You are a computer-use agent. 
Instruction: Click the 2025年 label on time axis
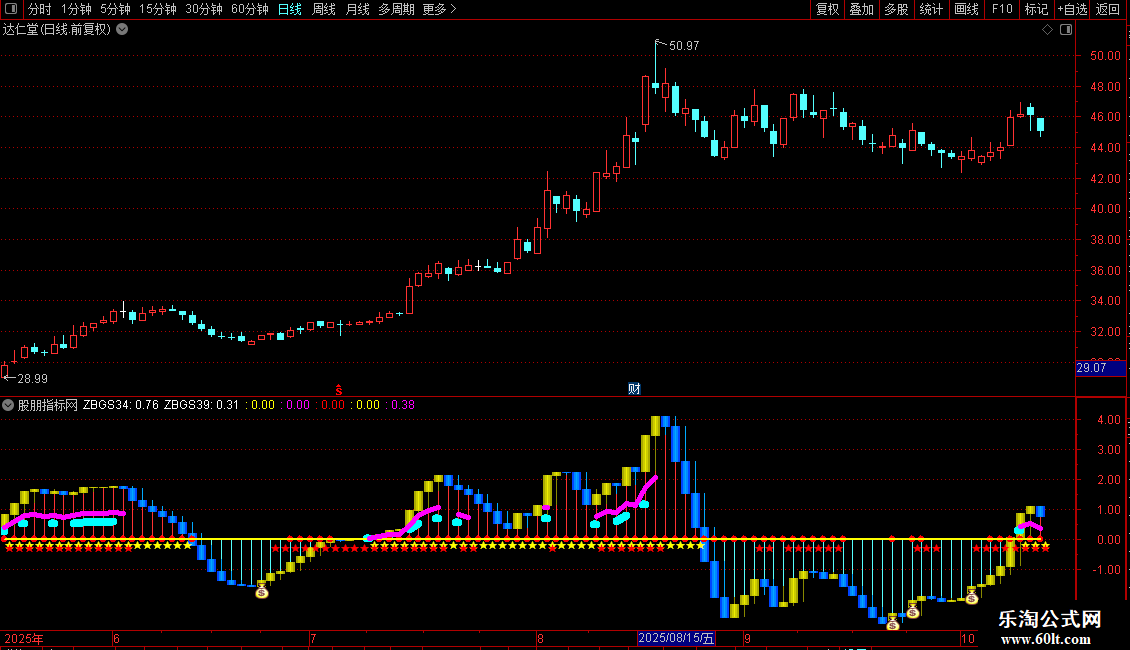click(x=24, y=638)
